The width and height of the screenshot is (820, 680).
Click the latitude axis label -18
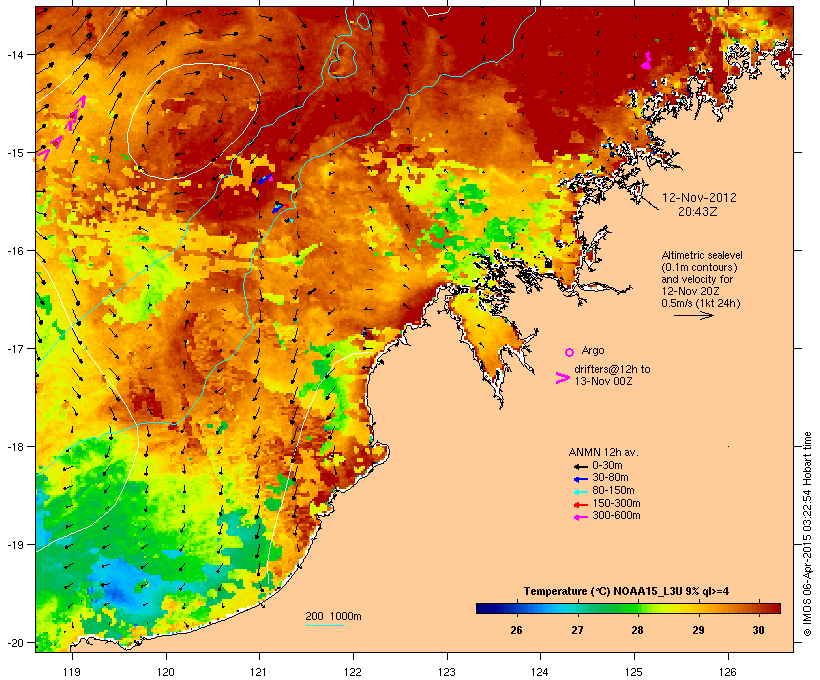[14, 447]
